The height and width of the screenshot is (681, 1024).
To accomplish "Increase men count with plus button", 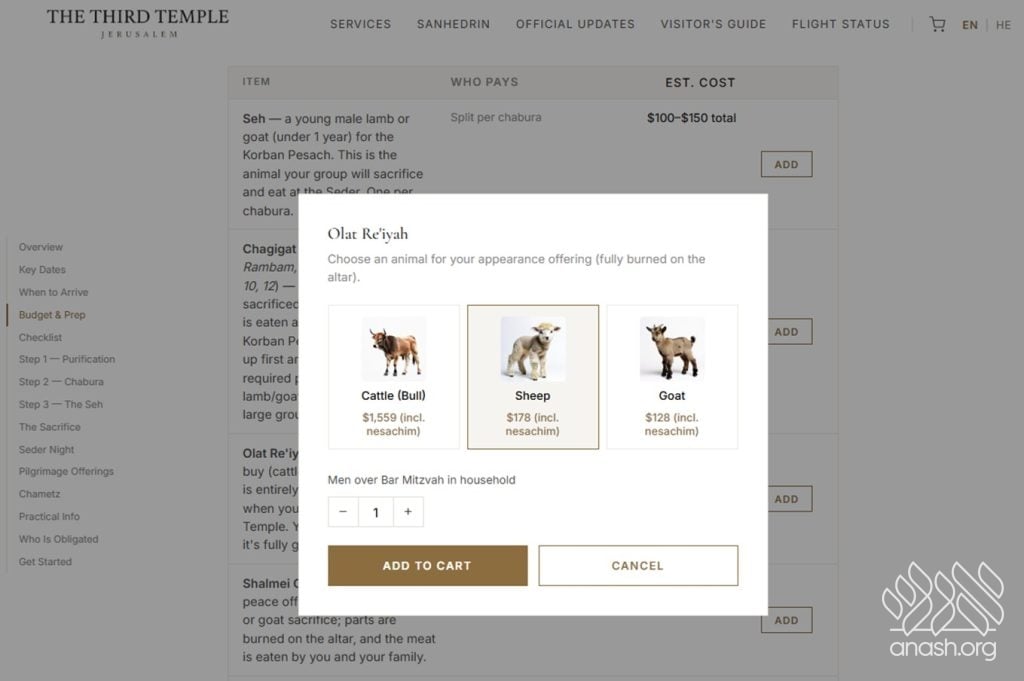I will 408,512.
